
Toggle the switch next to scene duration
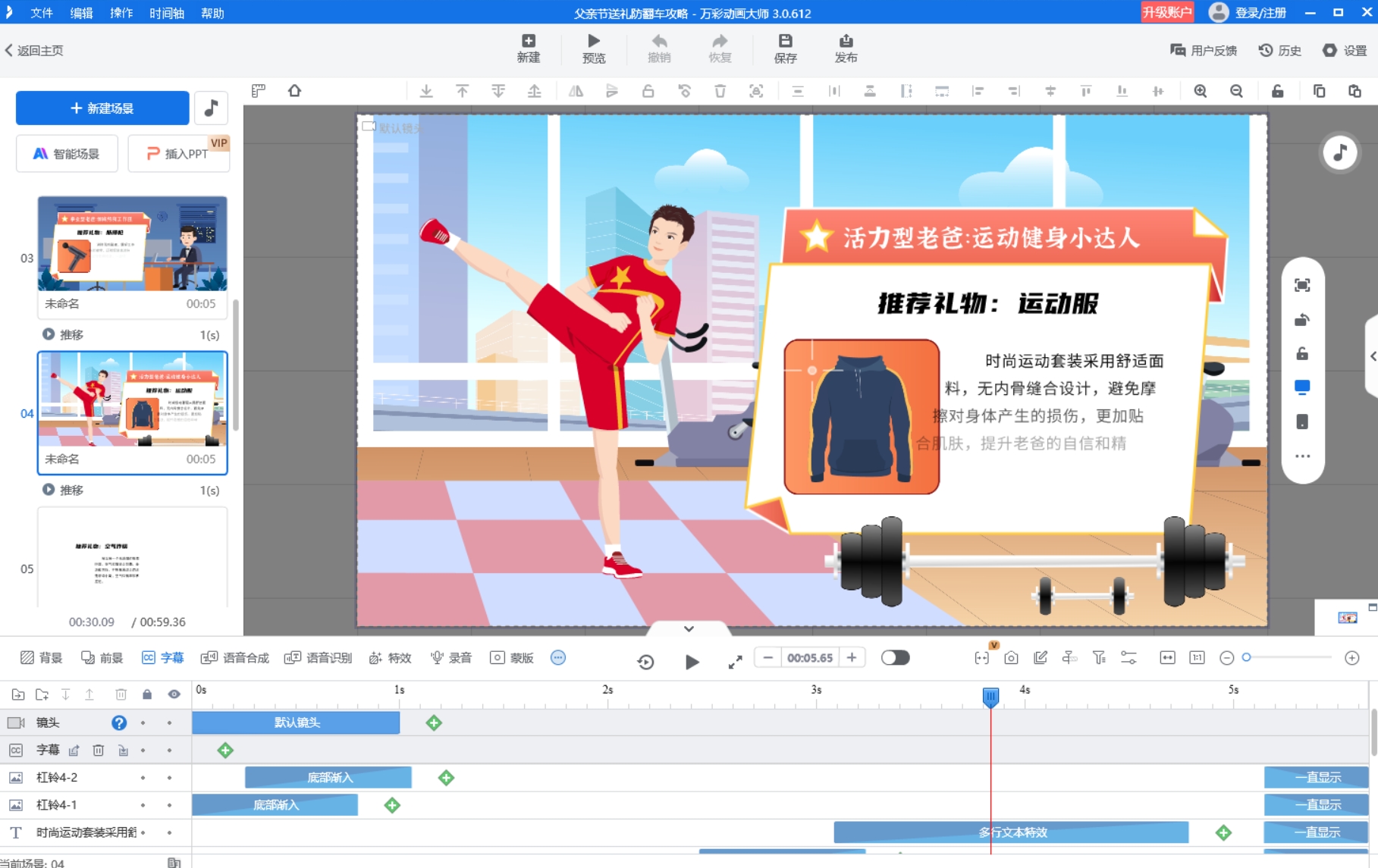pos(895,657)
